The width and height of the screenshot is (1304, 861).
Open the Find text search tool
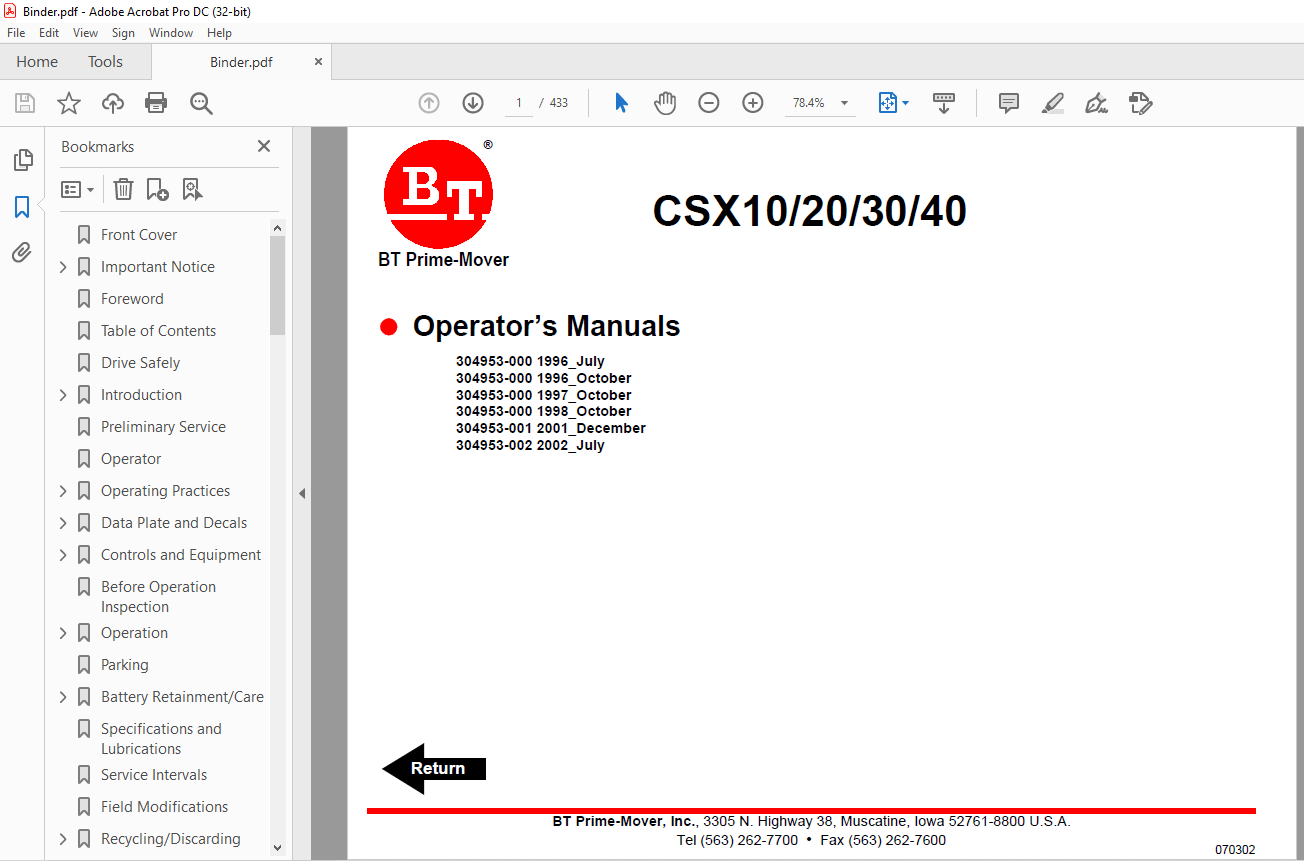[x=202, y=103]
